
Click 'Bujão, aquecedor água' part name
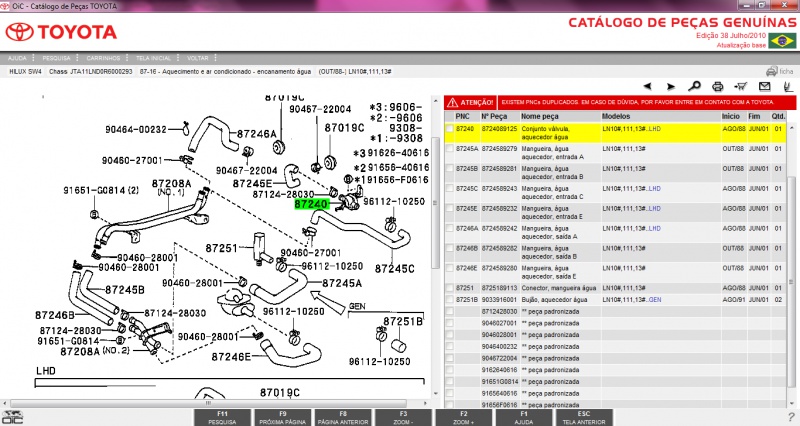click(554, 299)
